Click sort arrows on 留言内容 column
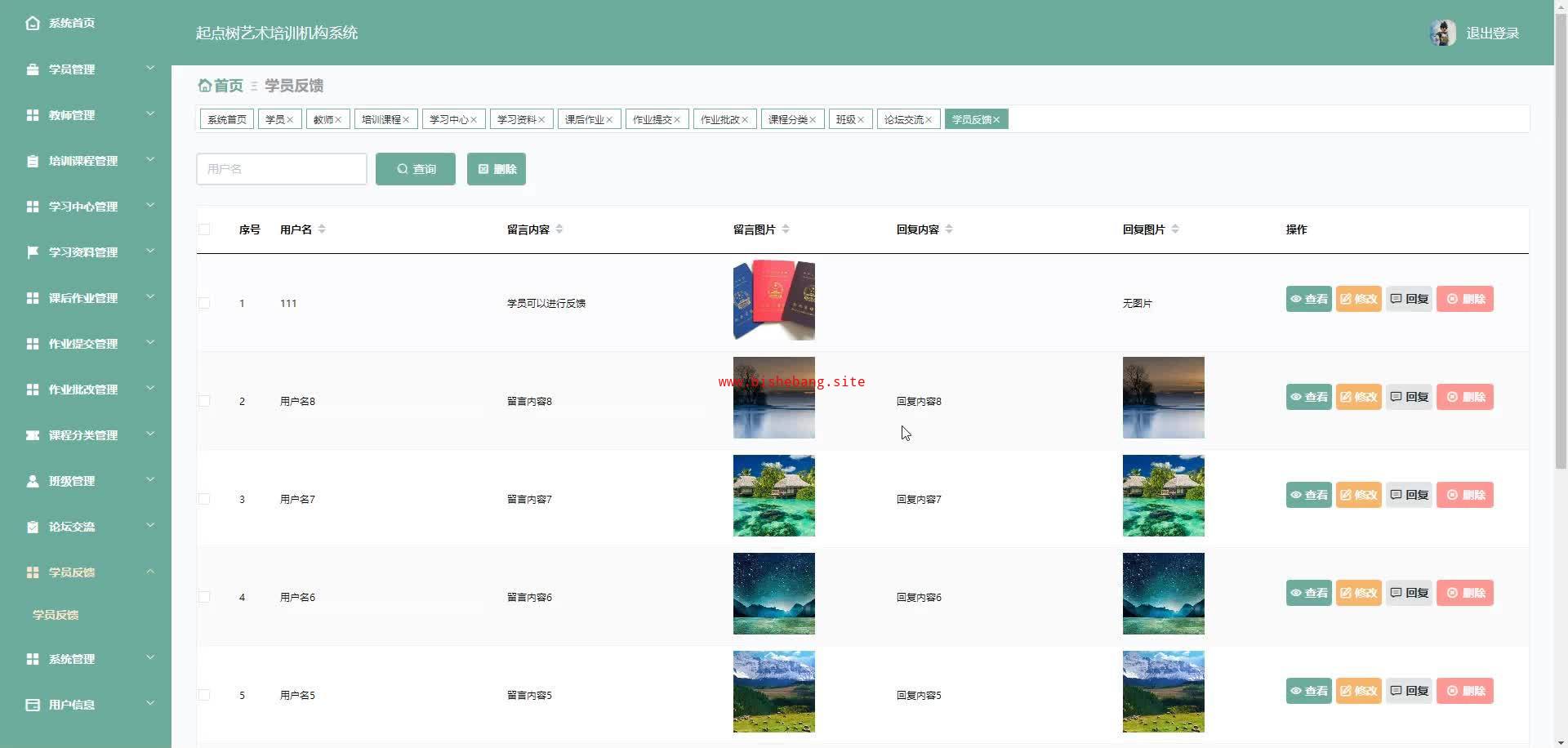Viewport: 1568px width, 748px height. (559, 229)
